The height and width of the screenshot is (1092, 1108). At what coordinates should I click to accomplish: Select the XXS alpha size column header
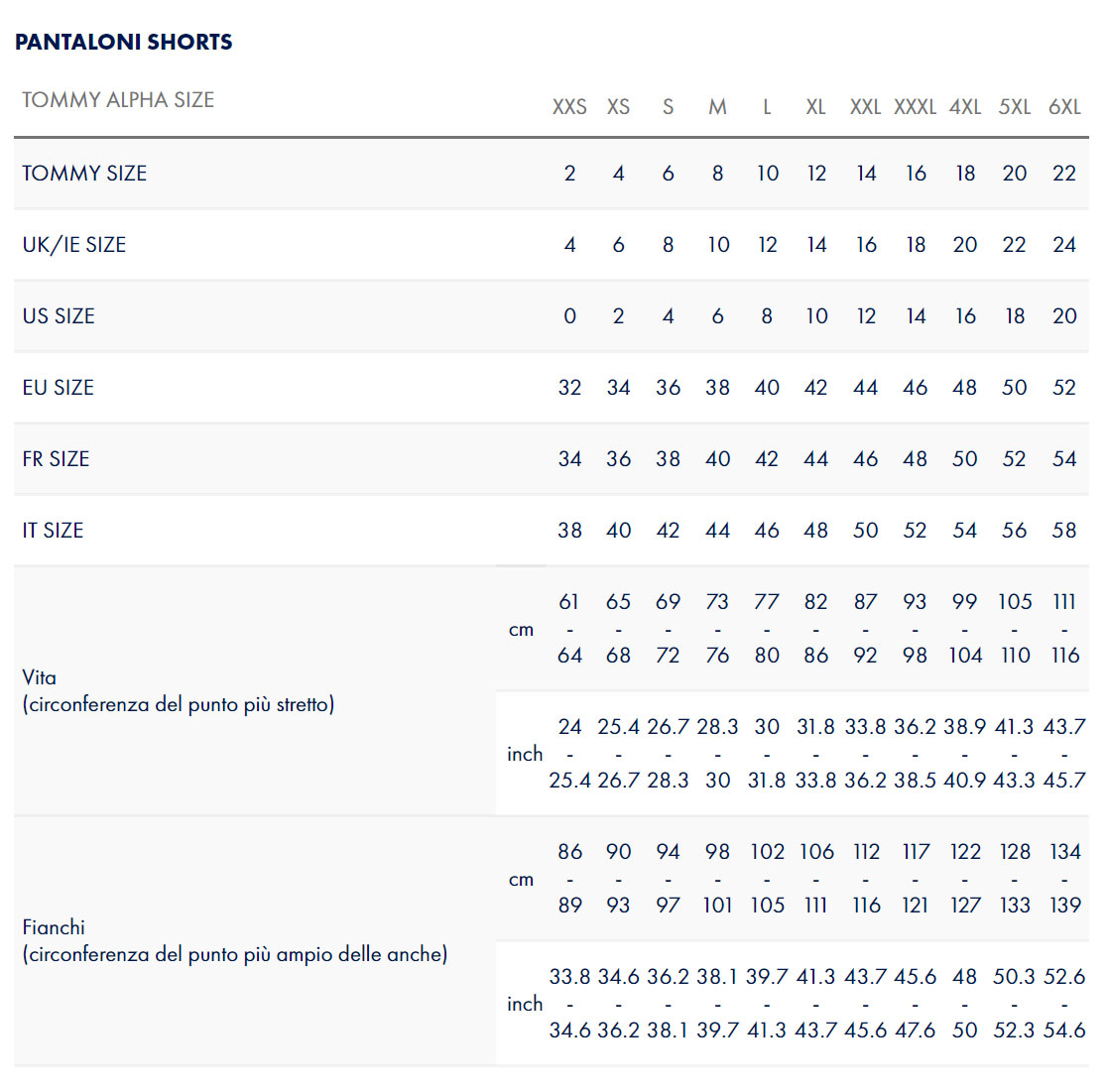click(569, 107)
